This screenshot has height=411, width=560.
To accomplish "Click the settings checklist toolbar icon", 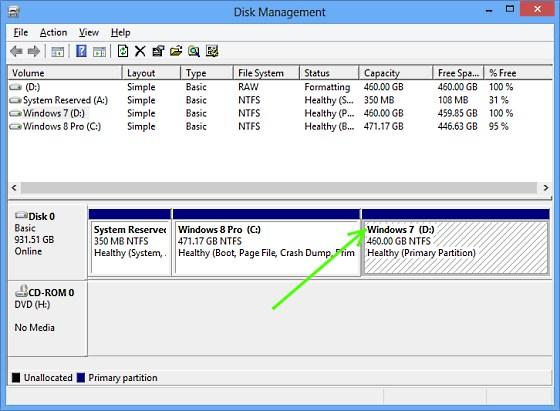I will coord(212,51).
